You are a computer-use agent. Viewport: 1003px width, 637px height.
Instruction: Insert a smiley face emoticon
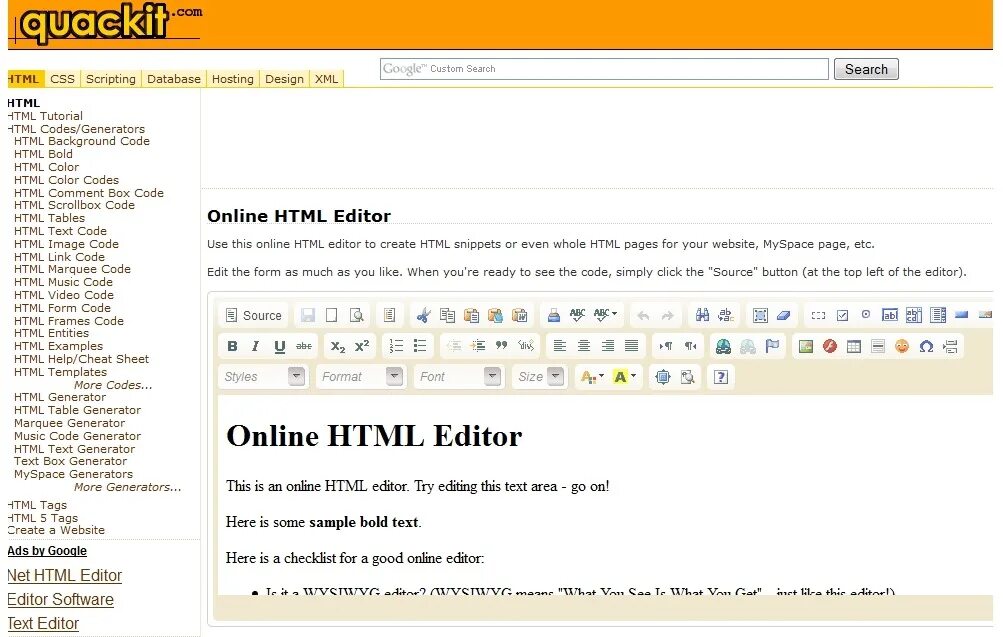point(902,345)
